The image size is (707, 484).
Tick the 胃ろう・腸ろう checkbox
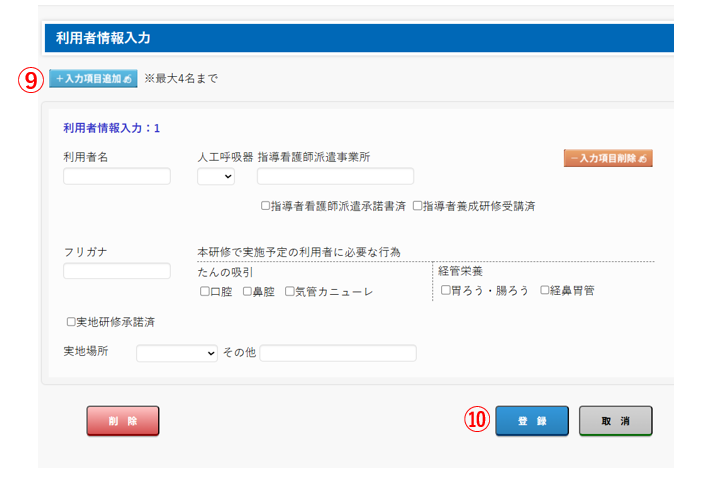tap(445, 290)
